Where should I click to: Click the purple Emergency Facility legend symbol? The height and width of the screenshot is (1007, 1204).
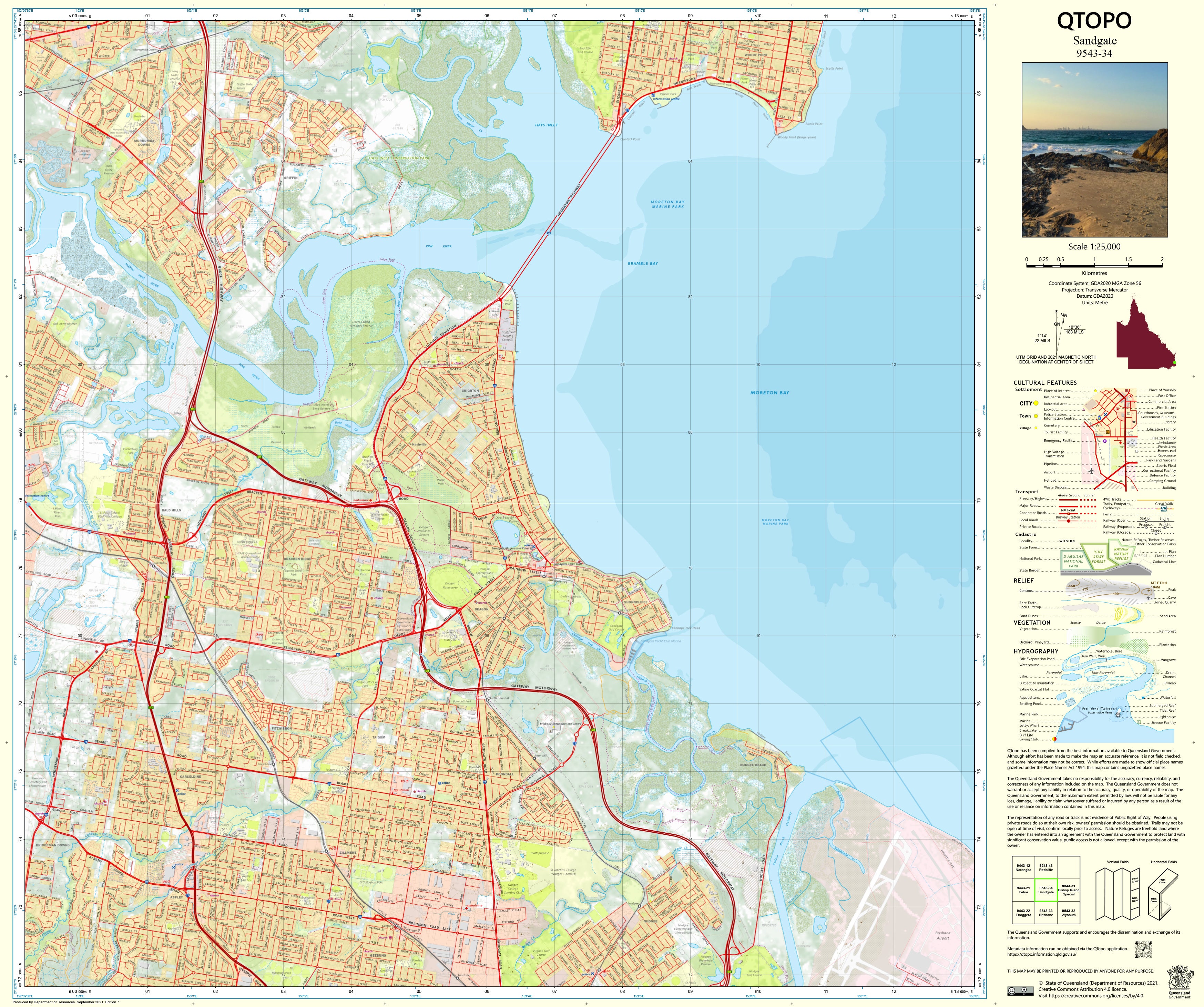click(1105, 441)
